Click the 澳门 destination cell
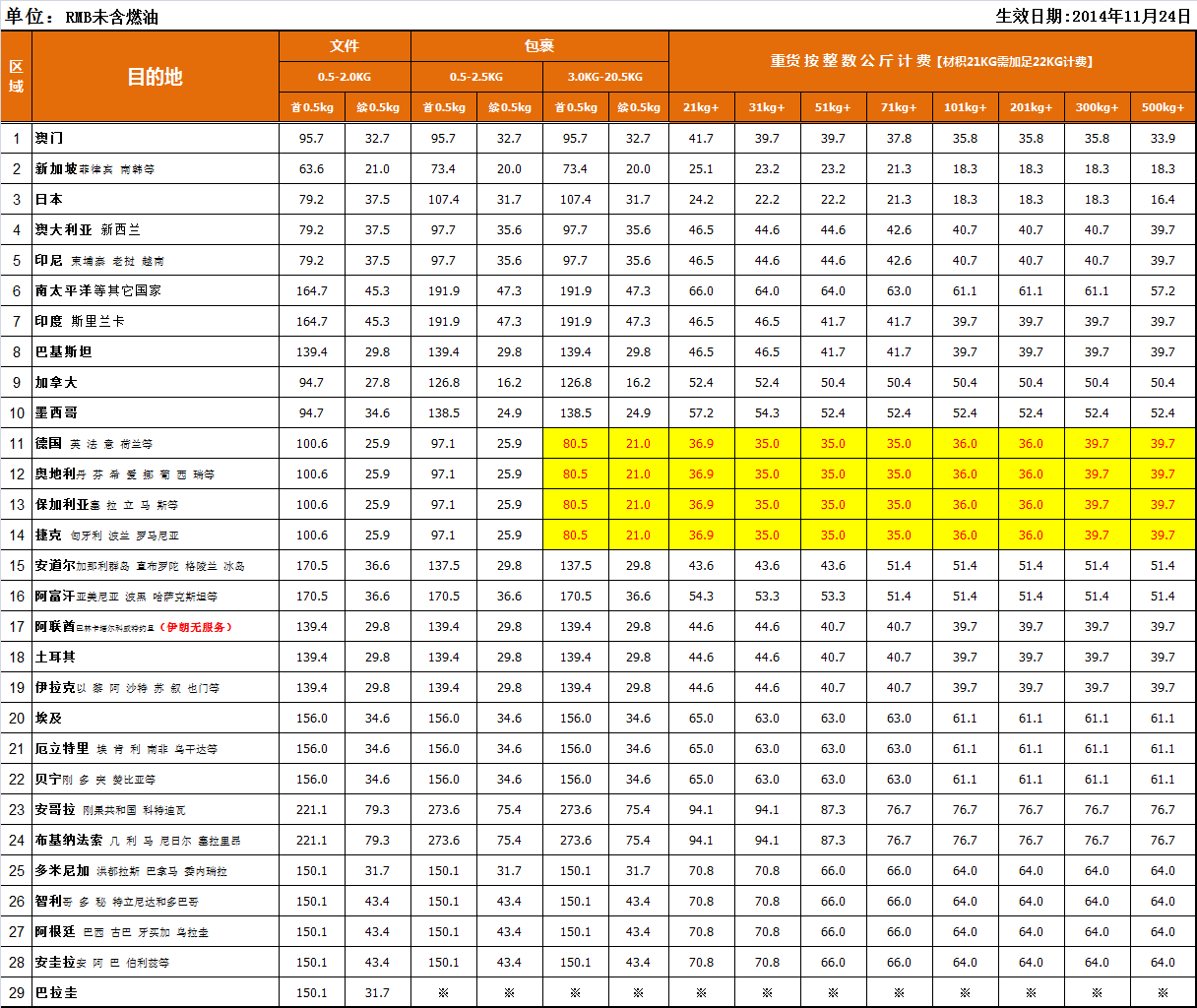Screen dimensions: 1197x1008 tap(49, 138)
